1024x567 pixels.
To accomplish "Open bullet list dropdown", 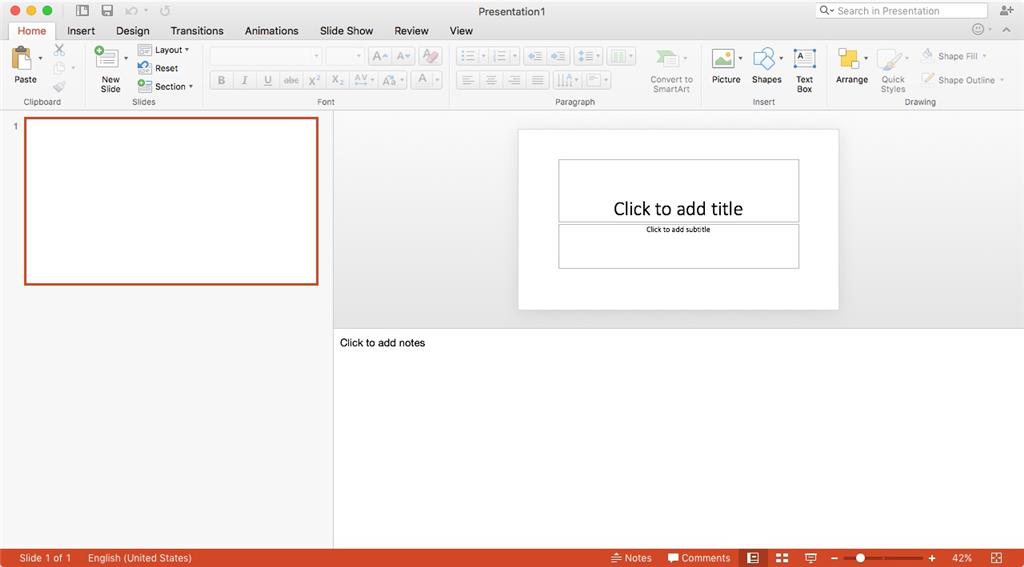I will click(484, 57).
